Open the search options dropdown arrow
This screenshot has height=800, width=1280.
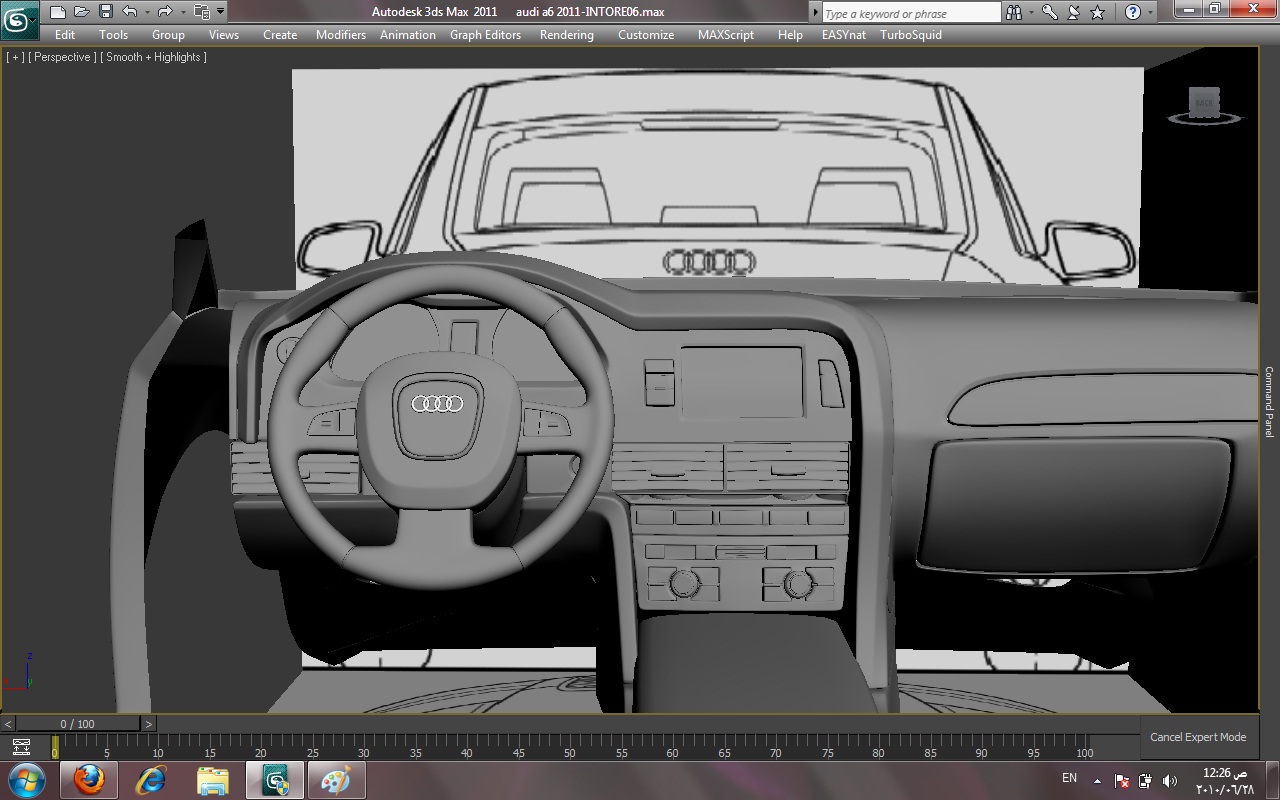(x=1030, y=13)
